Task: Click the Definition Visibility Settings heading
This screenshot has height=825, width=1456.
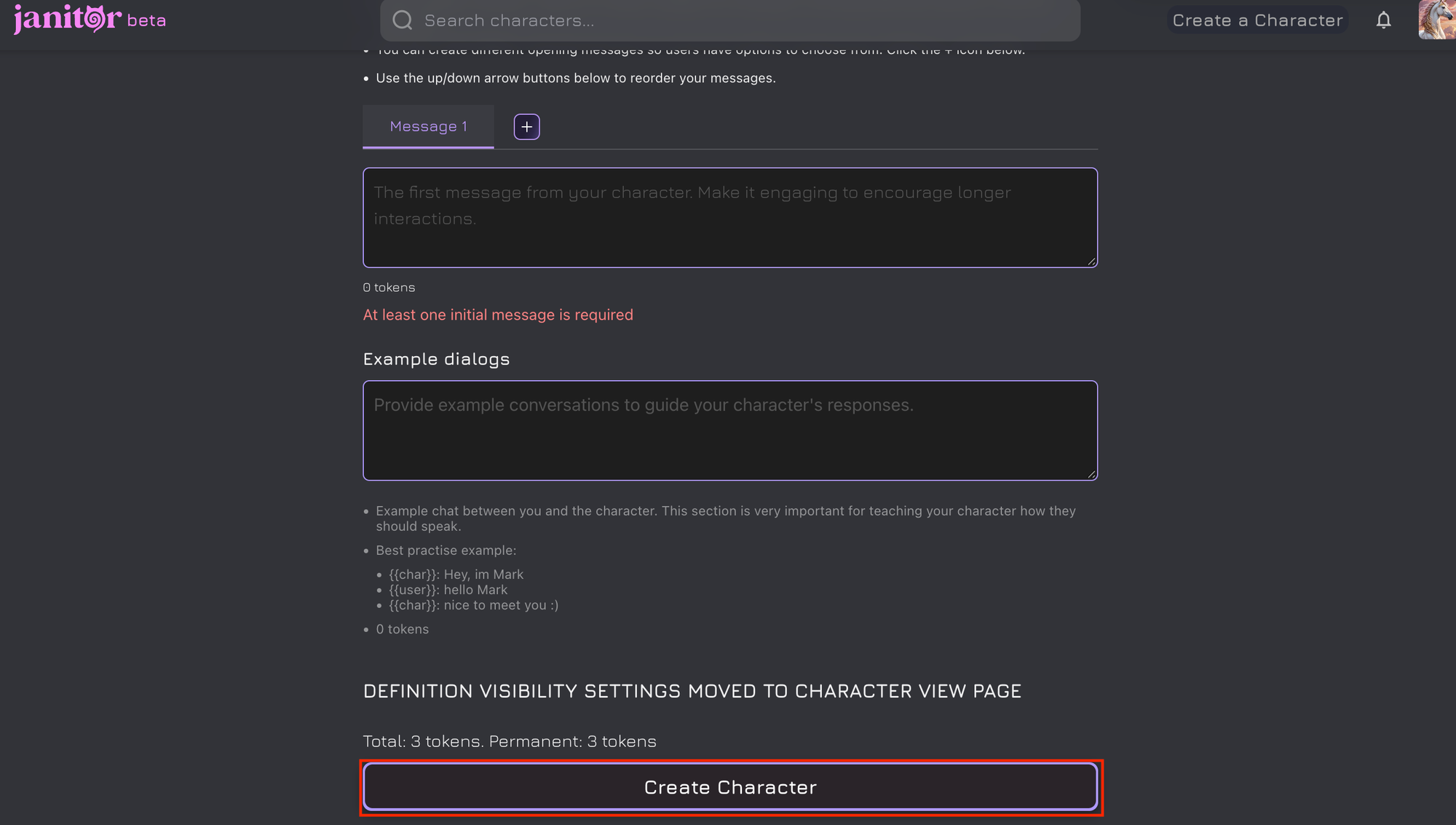Action: (692, 691)
